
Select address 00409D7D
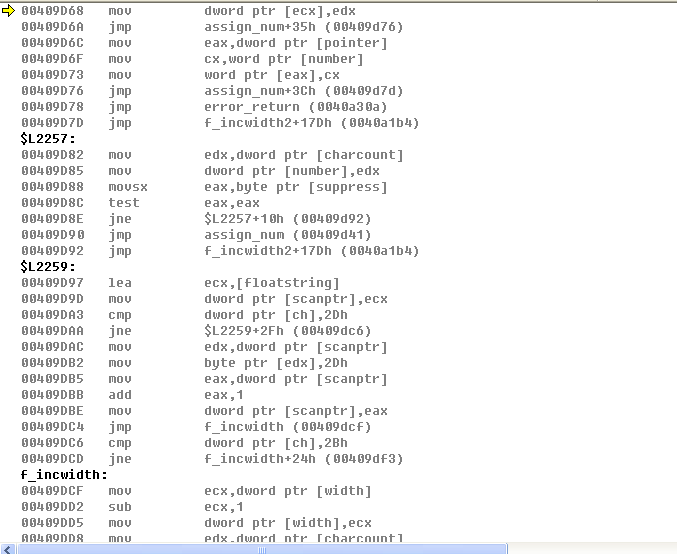click(52, 123)
